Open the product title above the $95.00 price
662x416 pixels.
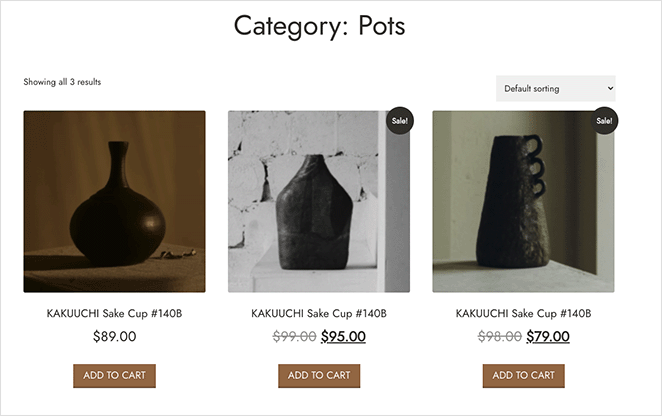[x=319, y=313]
